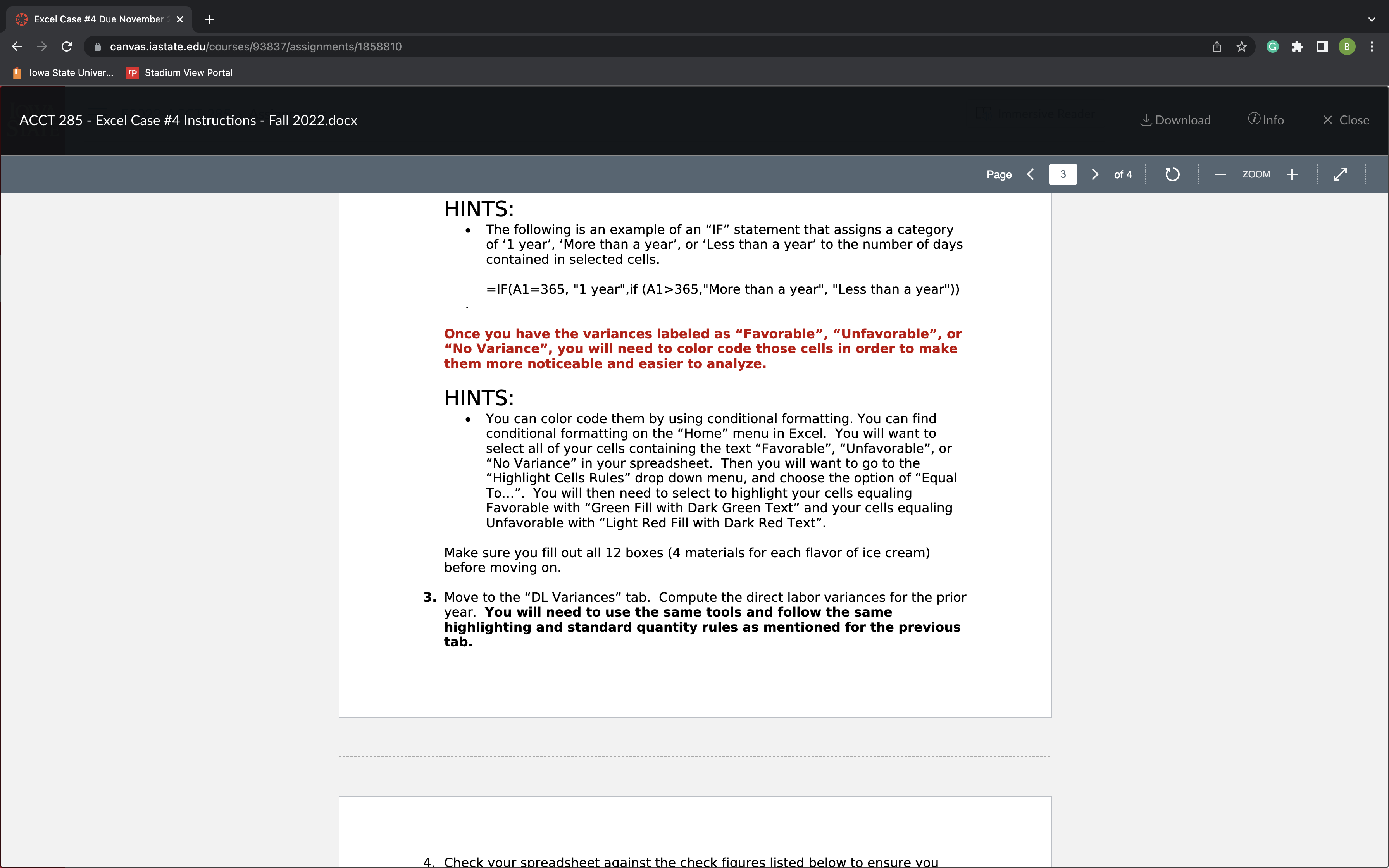Download the instructions docx file

(x=1175, y=120)
